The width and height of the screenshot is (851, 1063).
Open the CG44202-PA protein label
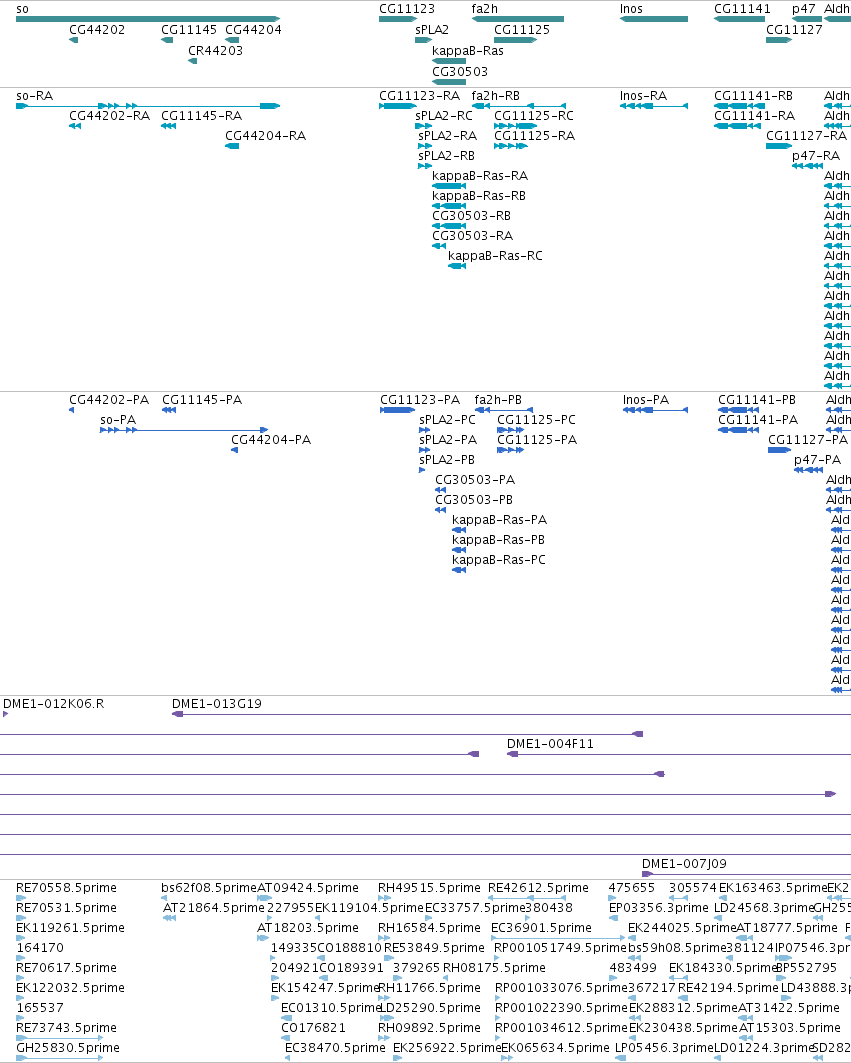pos(108,400)
